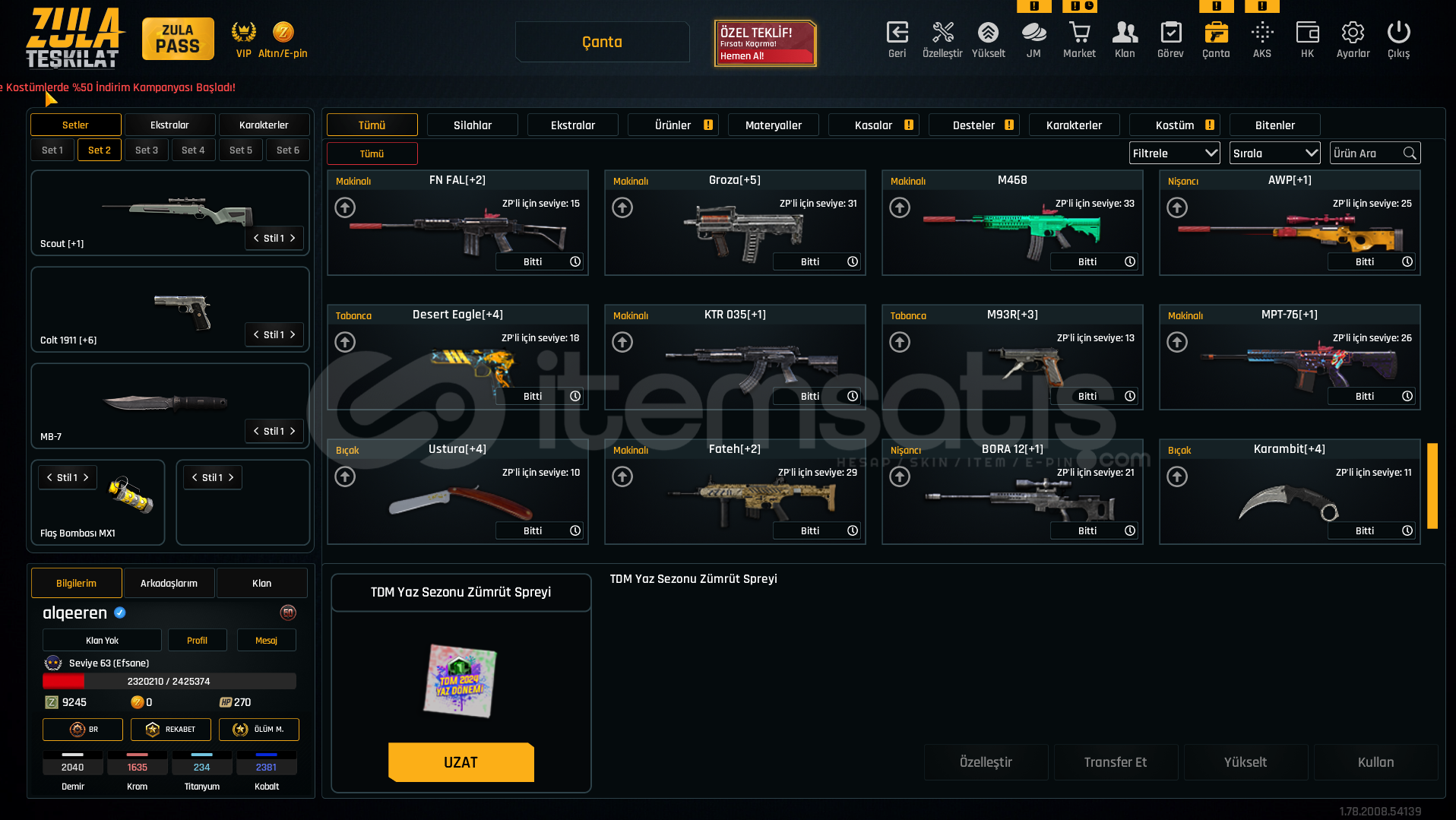The height and width of the screenshot is (820, 1456).
Task: Click upgrade arrow on Karambit[+4] card
Action: pyautogui.click(x=1177, y=476)
